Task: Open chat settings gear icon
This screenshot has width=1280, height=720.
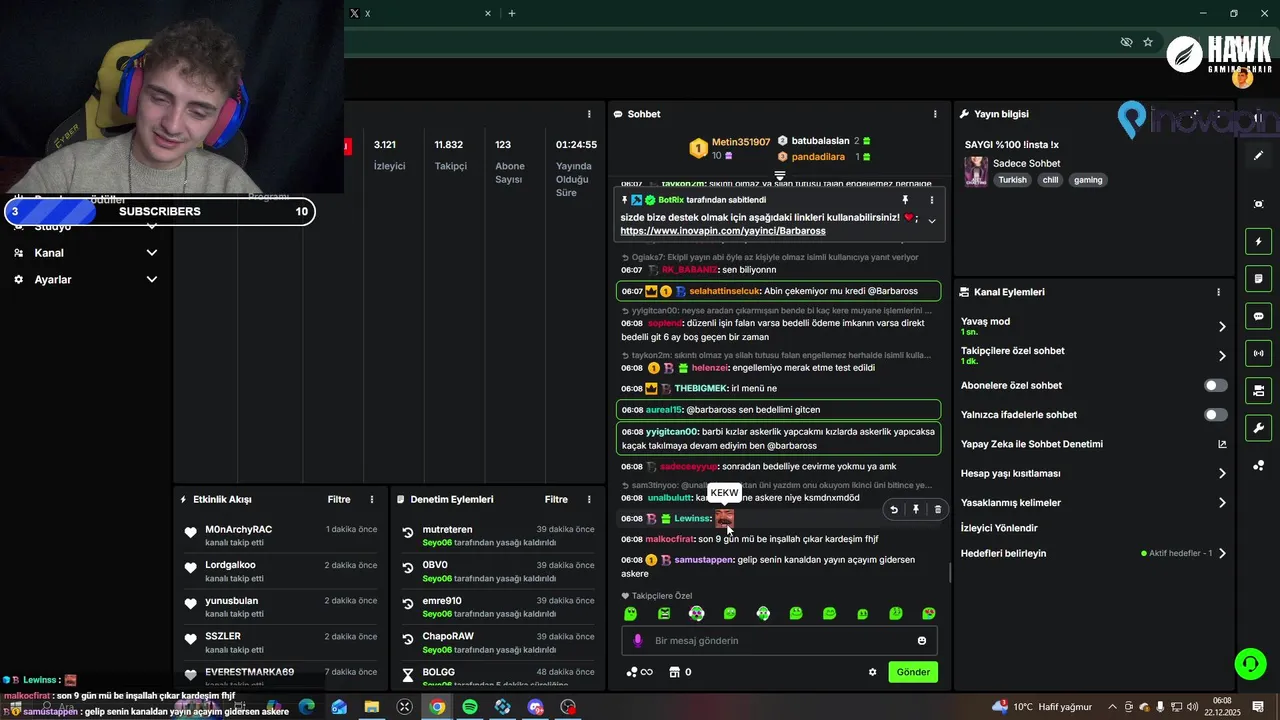Action: pos(872,672)
